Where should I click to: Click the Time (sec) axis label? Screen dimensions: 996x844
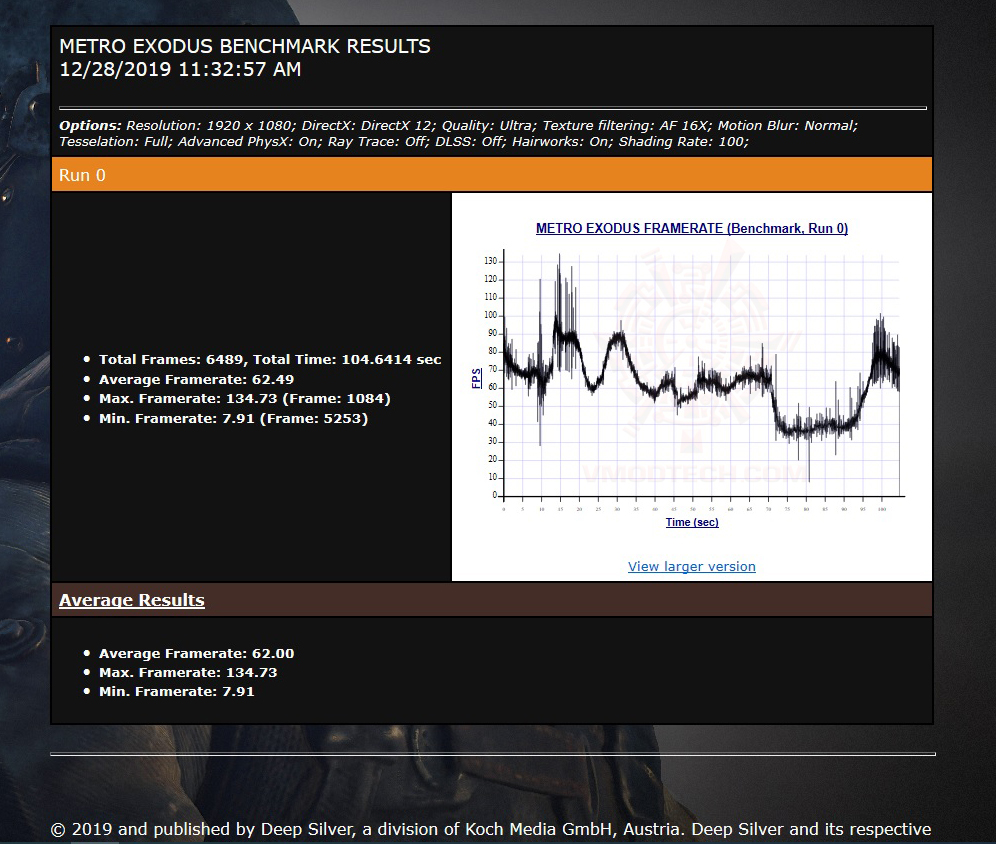[692, 522]
